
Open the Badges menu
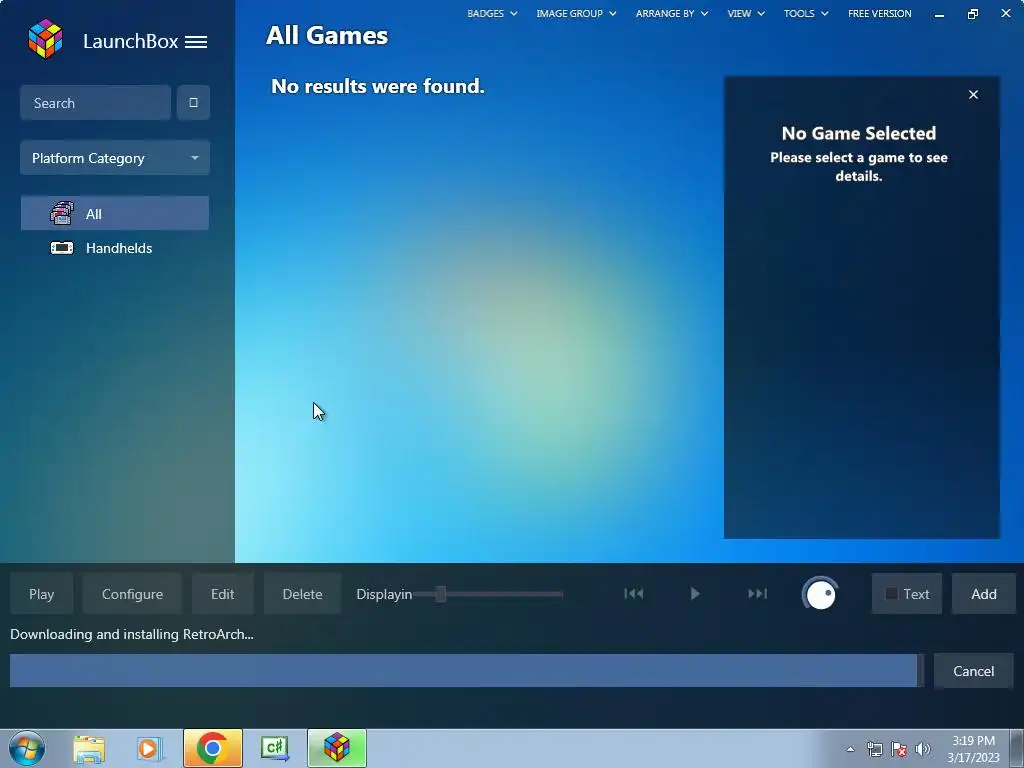[492, 13]
